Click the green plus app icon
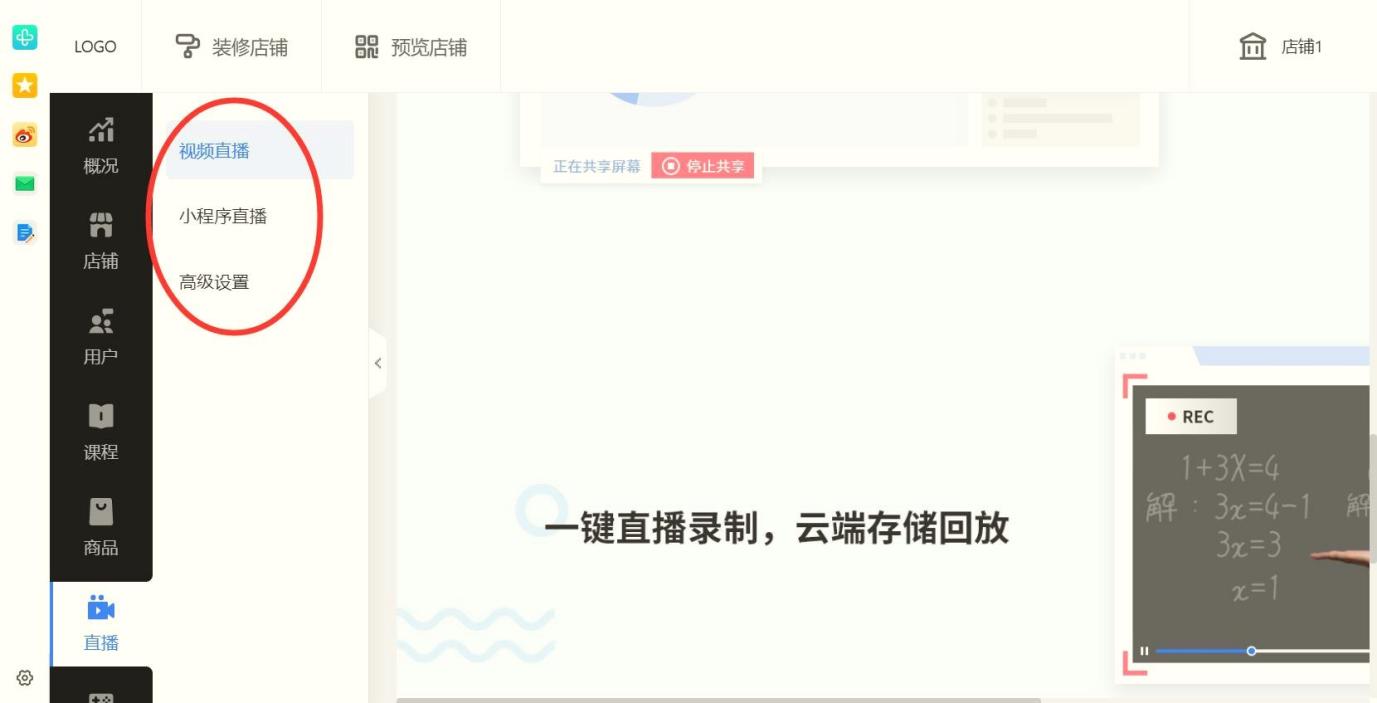 click(25, 37)
